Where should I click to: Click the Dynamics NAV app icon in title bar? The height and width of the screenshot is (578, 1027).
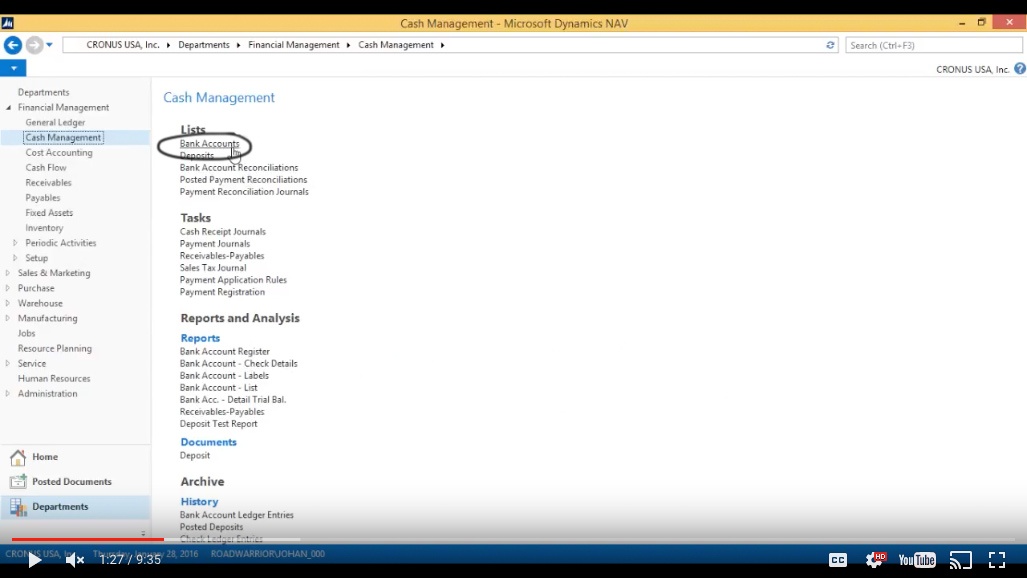7,23
